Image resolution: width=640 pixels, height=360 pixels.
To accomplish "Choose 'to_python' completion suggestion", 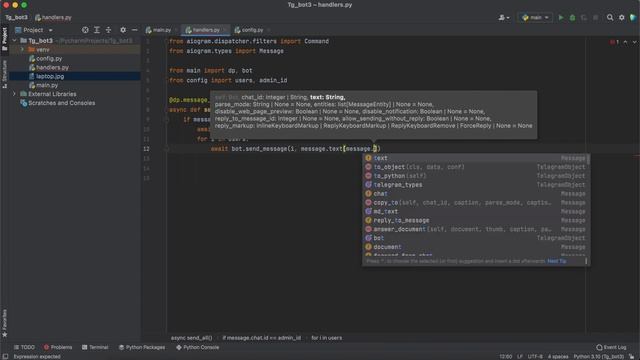I will [476, 176].
